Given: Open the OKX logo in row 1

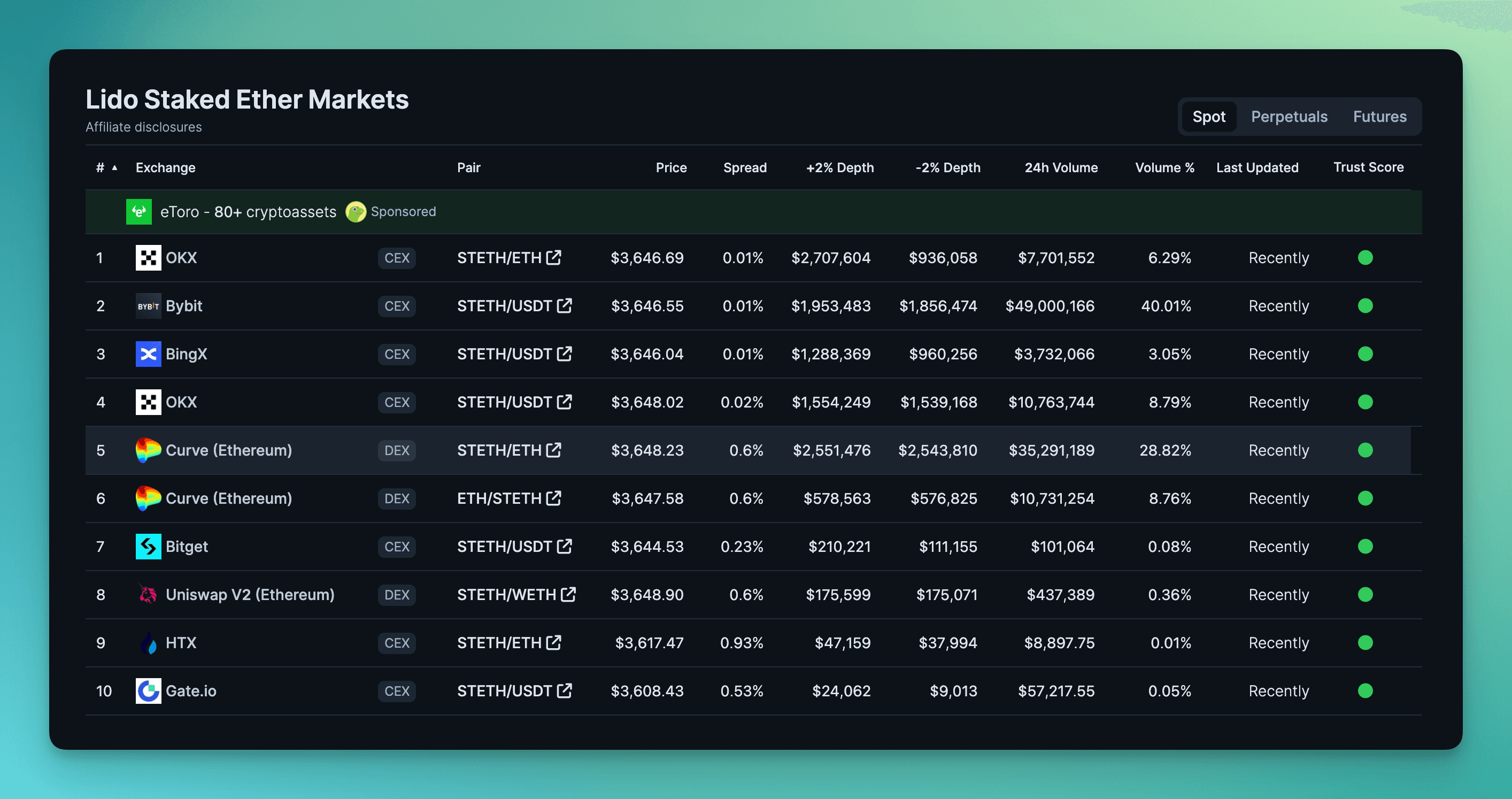Looking at the screenshot, I should tap(149, 258).
